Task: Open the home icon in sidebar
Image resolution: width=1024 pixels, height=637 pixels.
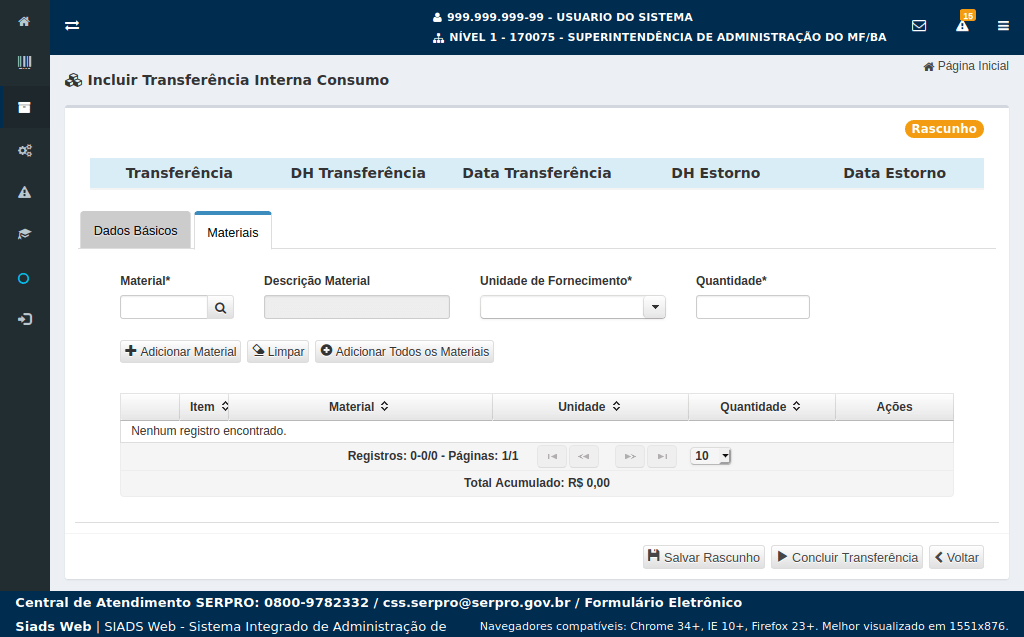Action: 24,22
